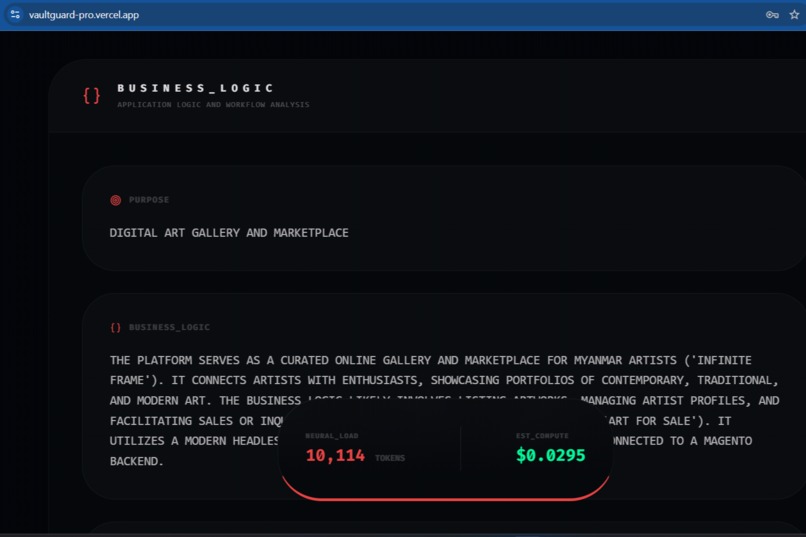Open the saved passwords key icon
This screenshot has height=537, width=806.
pos(772,15)
